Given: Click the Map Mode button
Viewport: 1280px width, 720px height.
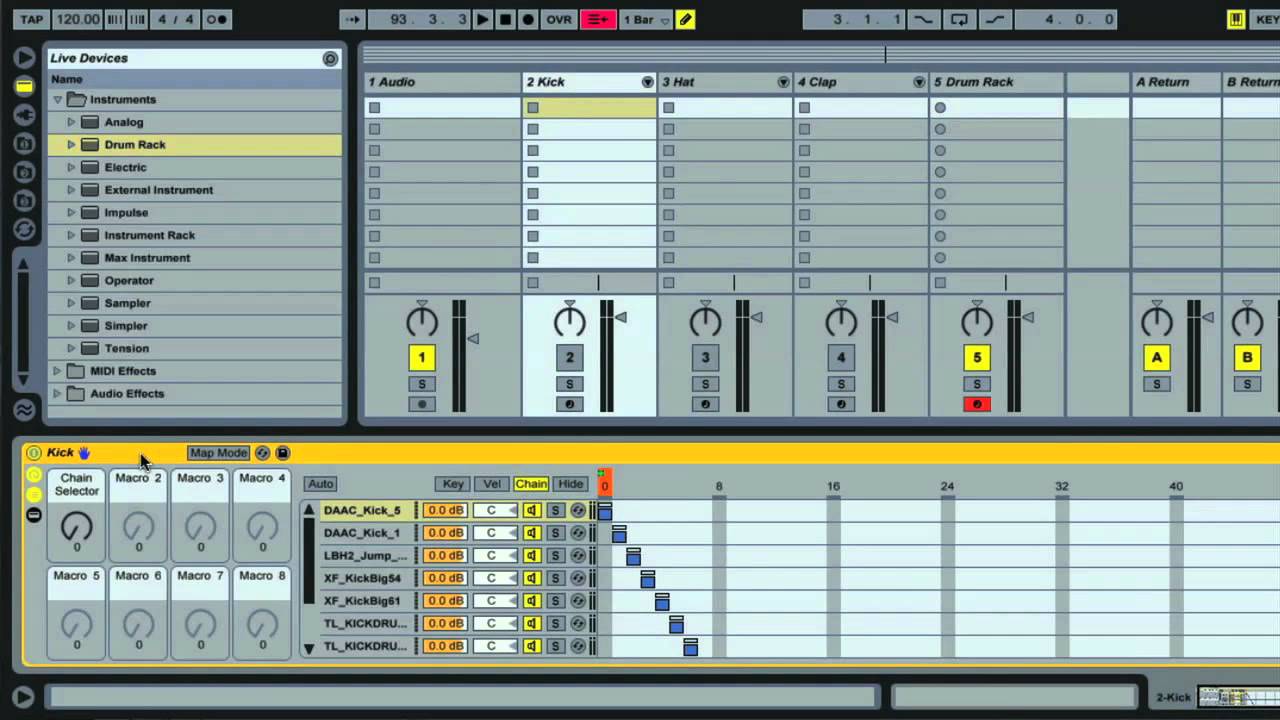Looking at the screenshot, I should tap(218, 453).
